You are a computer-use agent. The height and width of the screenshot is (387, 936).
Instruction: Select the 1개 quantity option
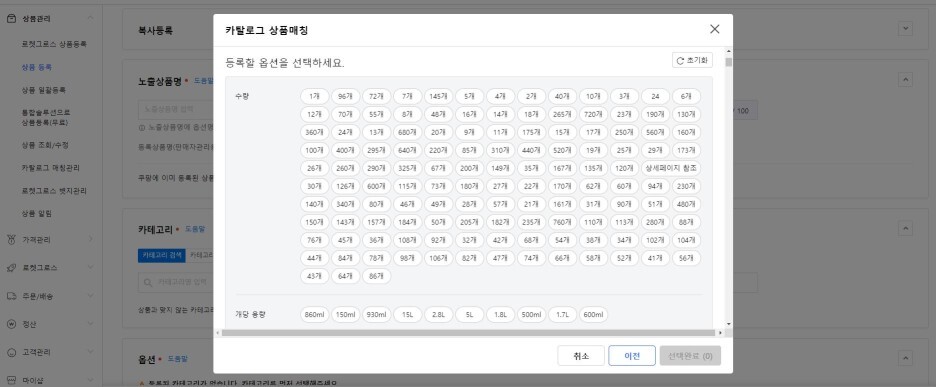[315, 96]
